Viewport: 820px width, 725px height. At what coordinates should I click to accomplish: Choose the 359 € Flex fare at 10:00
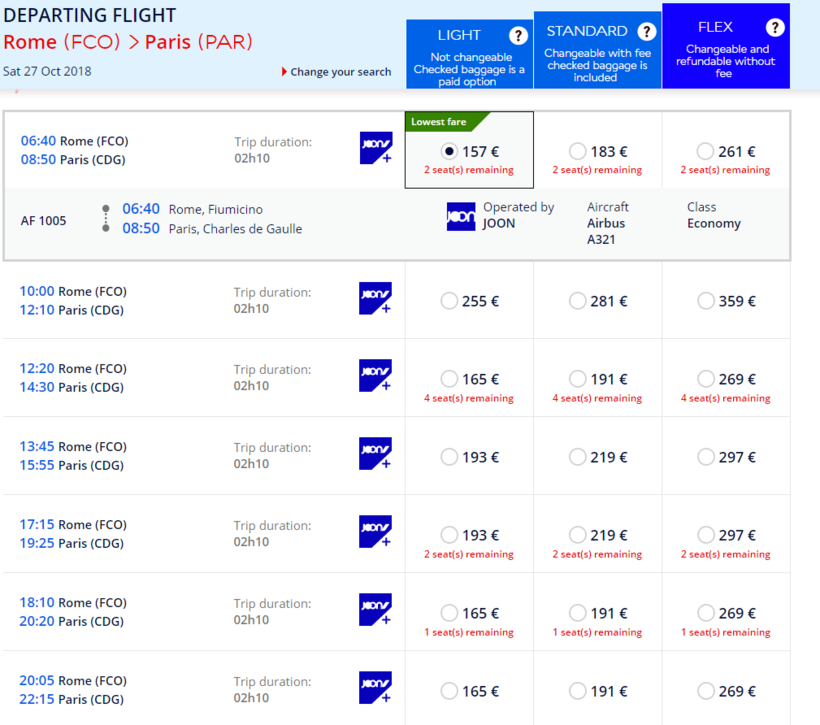coord(706,301)
